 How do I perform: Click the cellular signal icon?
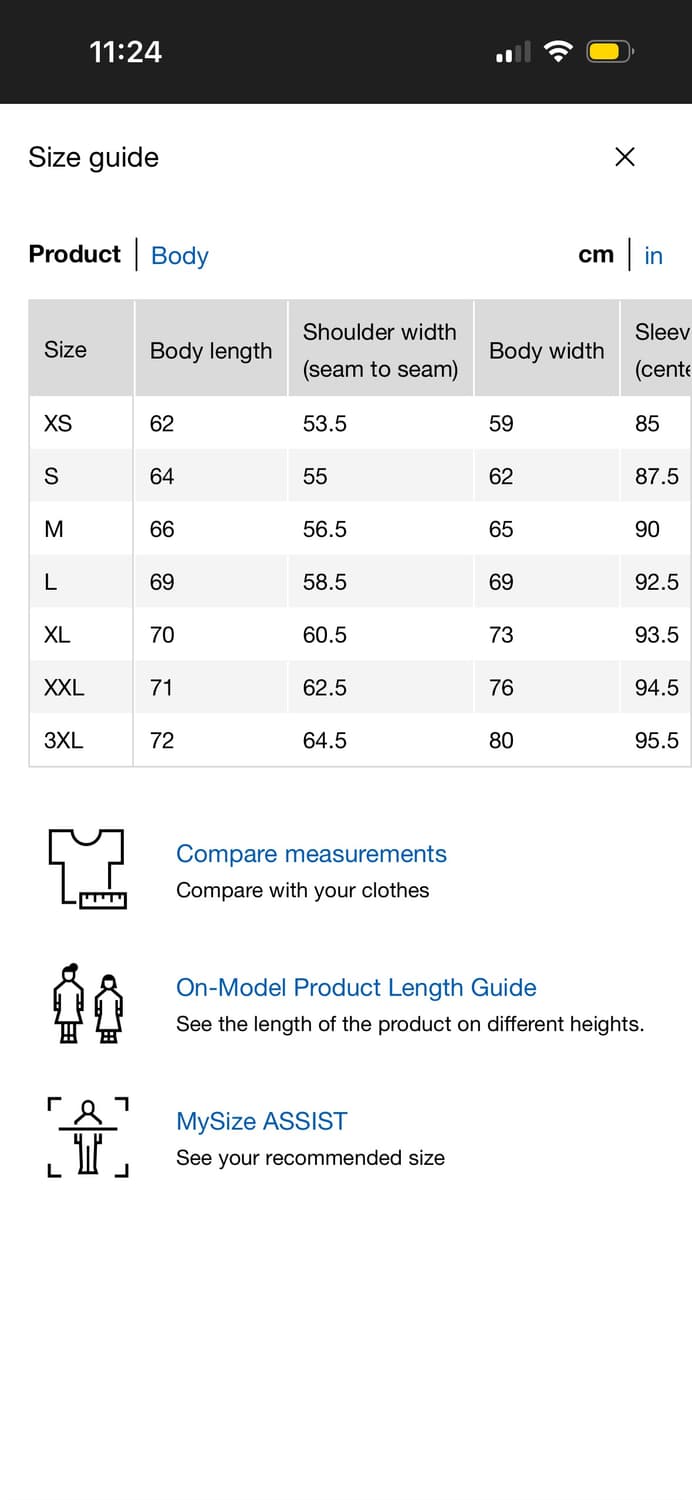pyautogui.click(x=512, y=51)
